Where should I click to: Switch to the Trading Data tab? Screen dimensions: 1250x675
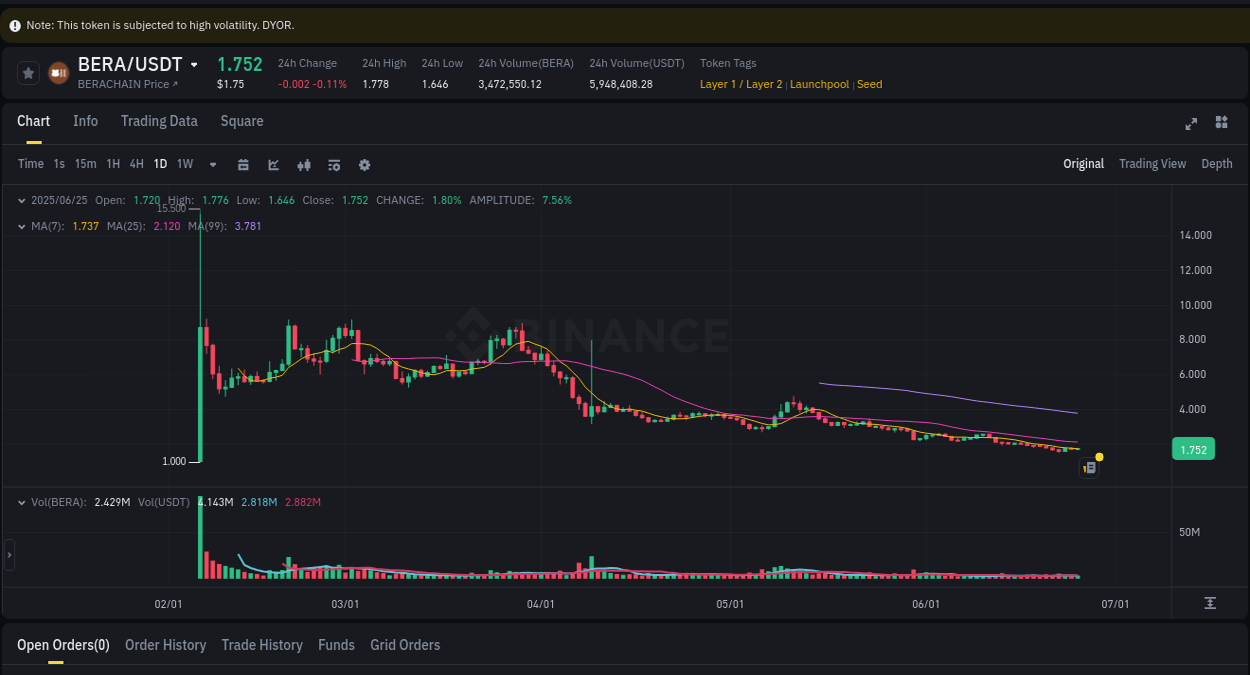[x=159, y=121]
